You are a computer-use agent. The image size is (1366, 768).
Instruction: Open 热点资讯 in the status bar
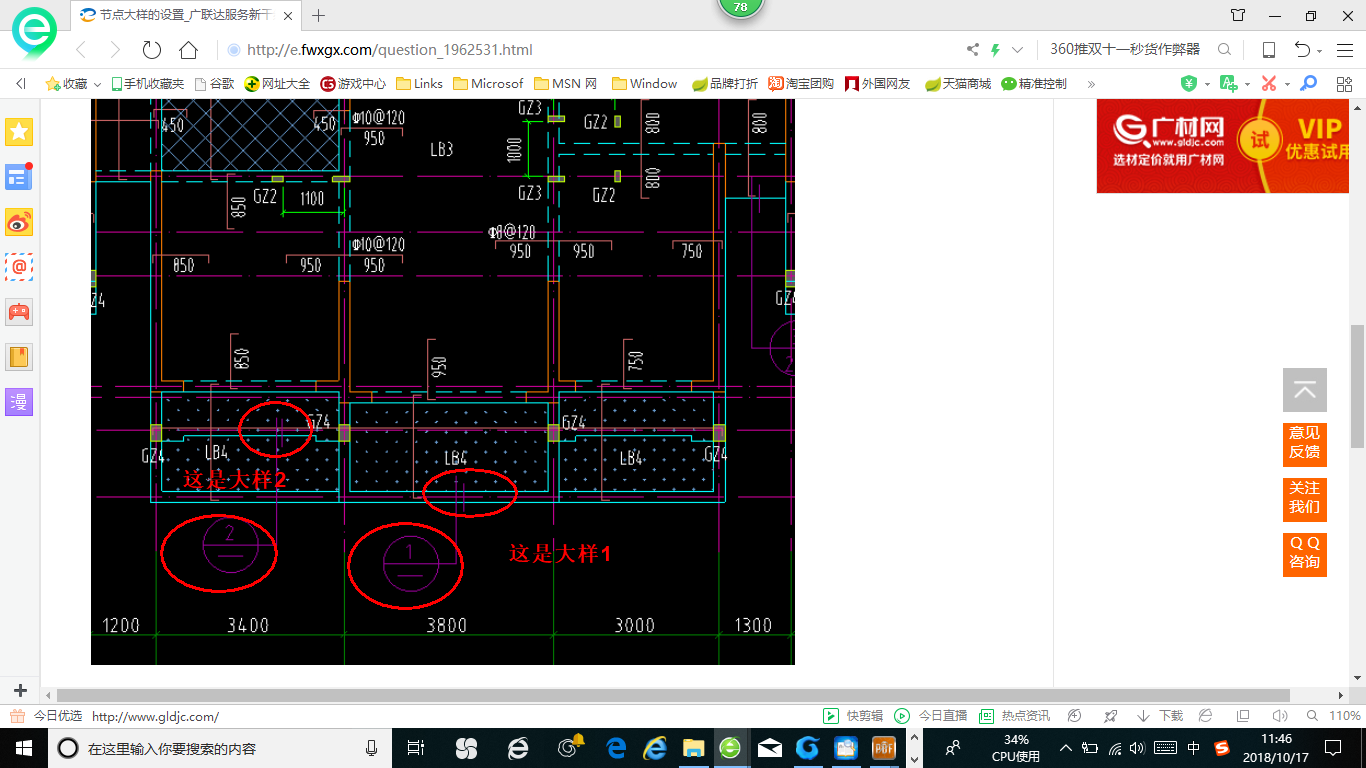pyautogui.click(x=1015, y=716)
